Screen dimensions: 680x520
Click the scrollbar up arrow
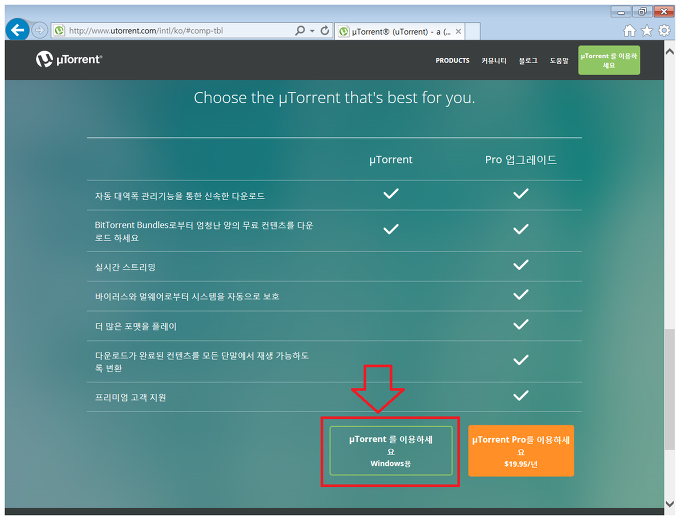click(669, 52)
